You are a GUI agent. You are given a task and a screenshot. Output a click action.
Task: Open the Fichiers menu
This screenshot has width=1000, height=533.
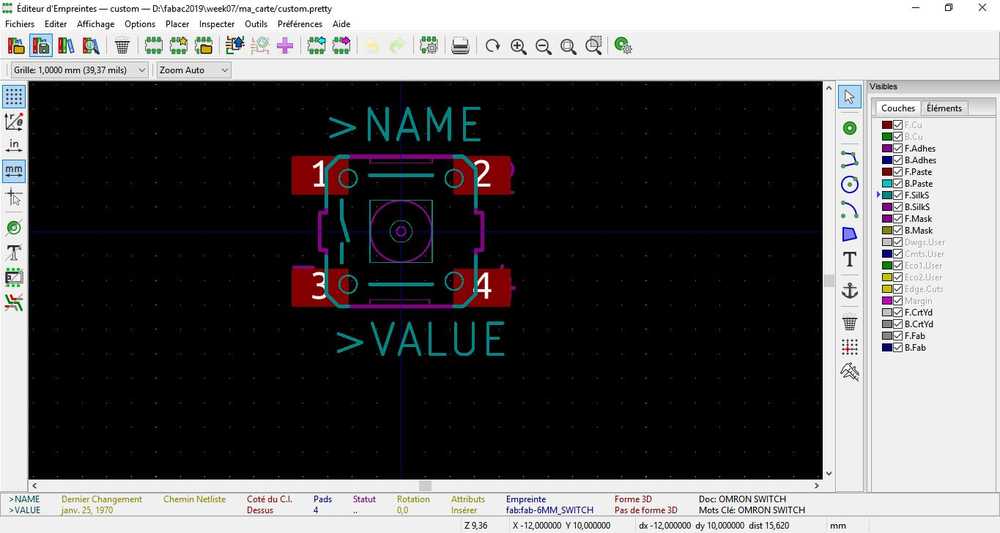(20, 24)
